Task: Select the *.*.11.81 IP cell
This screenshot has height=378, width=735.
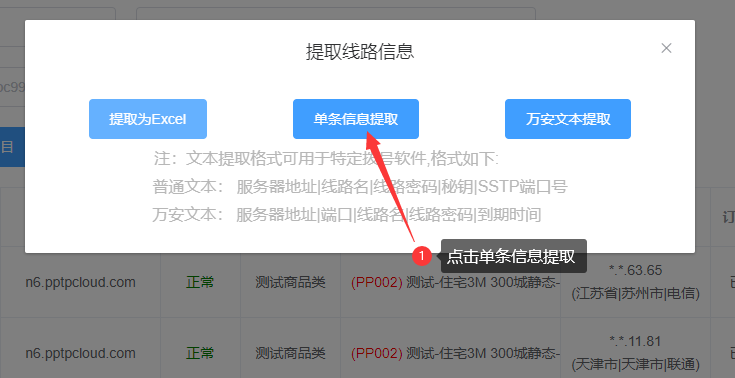Action: [635, 341]
